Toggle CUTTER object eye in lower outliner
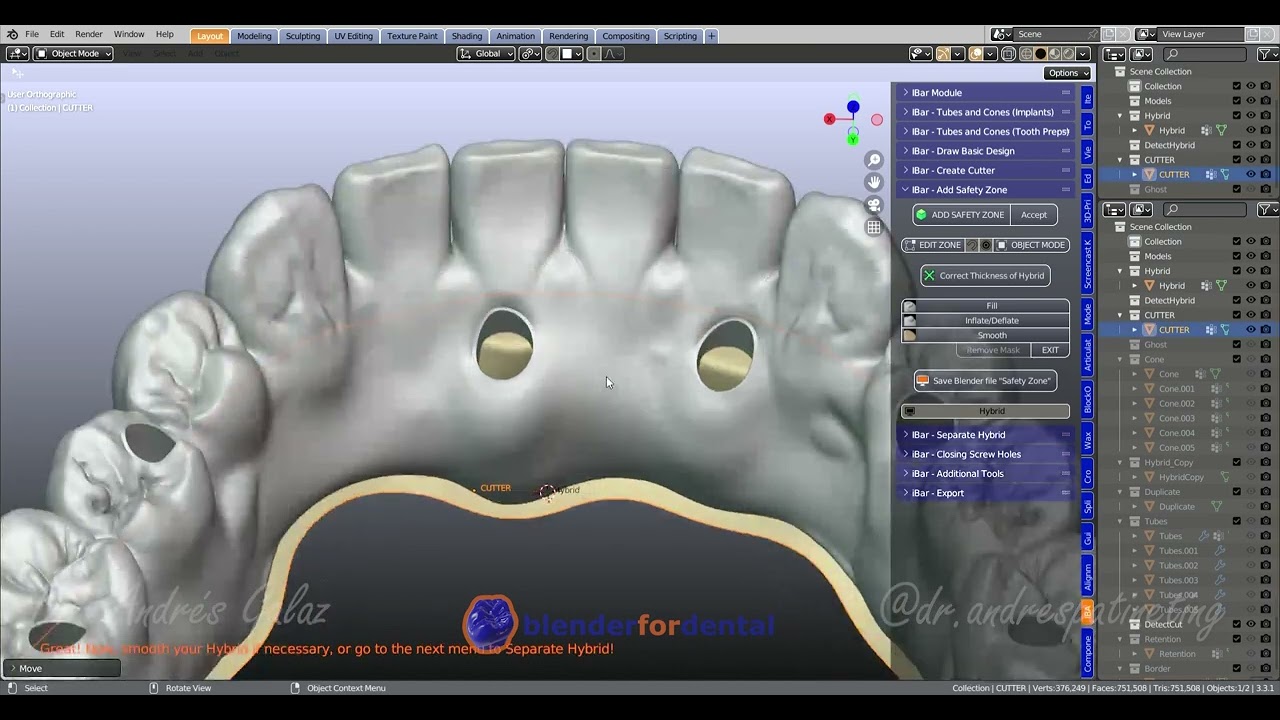This screenshot has width=1280, height=720. click(x=1250, y=330)
